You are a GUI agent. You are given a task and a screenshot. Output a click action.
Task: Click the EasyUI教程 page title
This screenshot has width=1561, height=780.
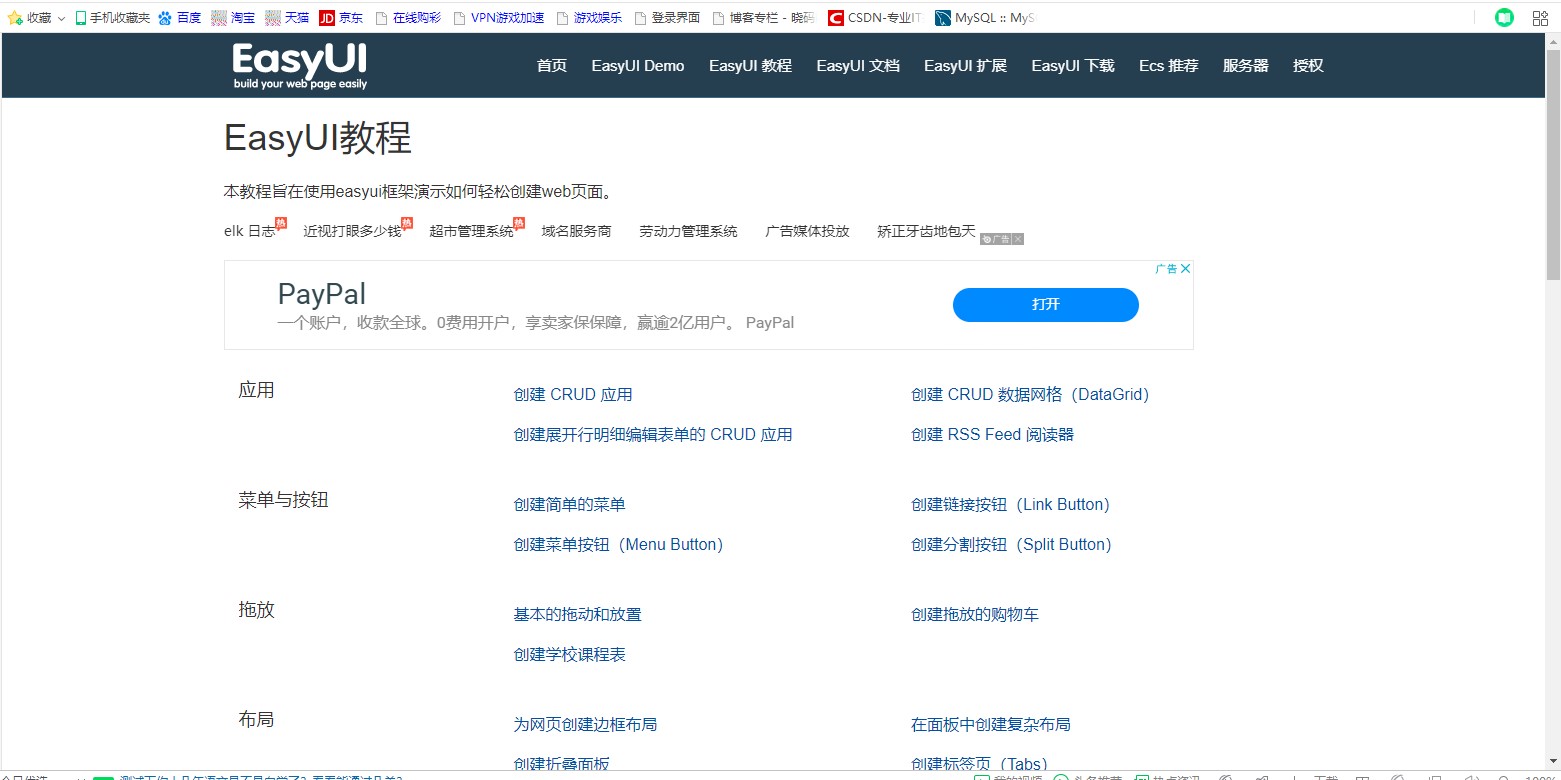pos(318,138)
